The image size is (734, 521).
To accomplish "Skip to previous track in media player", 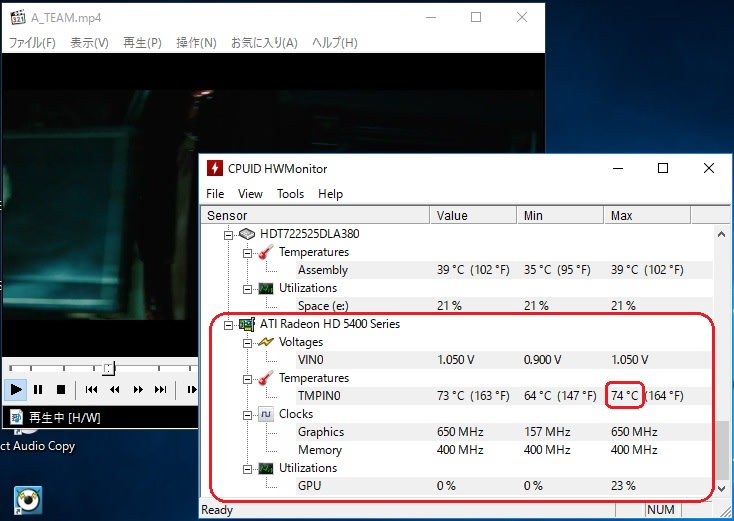I will 92,389.
